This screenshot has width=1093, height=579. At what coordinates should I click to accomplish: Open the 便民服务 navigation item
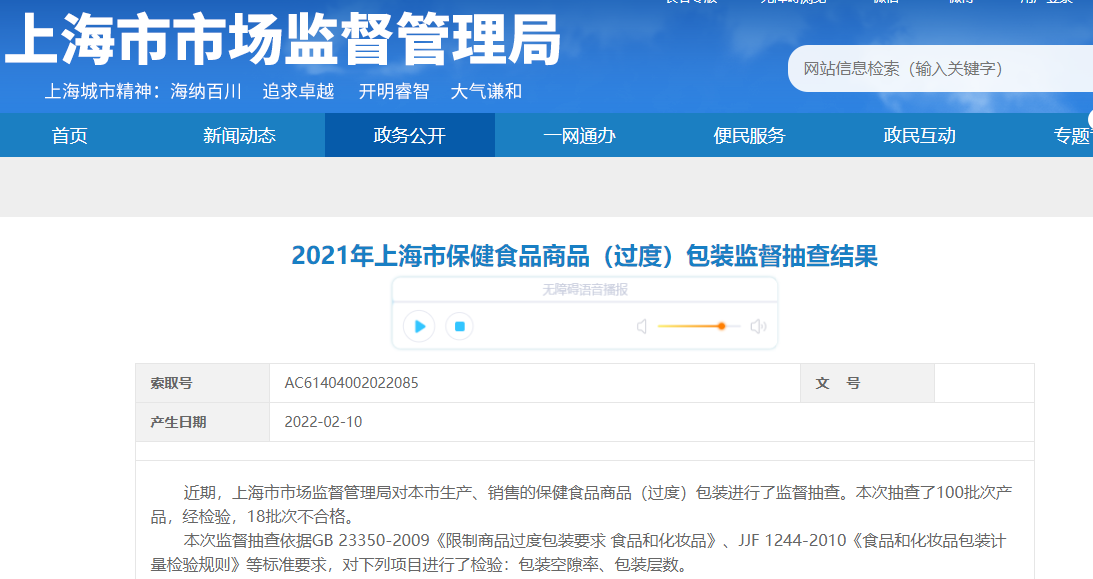[x=749, y=135]
